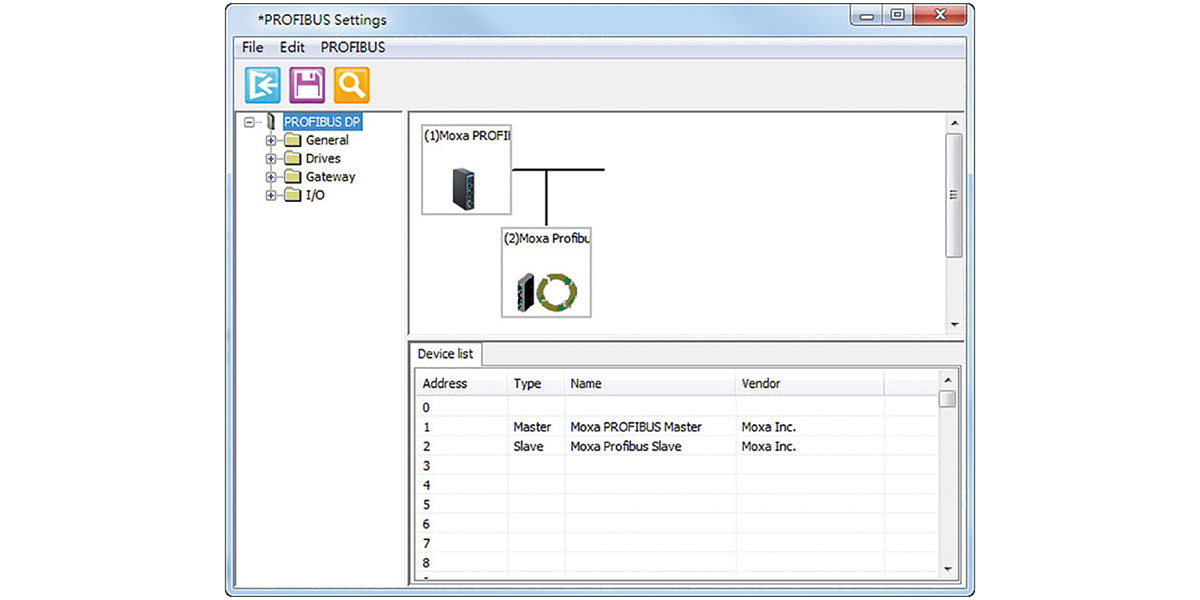Viewport: 1200px width, 600px height.
Task: Click the device list scrollbar thumb
Action: 948,399
